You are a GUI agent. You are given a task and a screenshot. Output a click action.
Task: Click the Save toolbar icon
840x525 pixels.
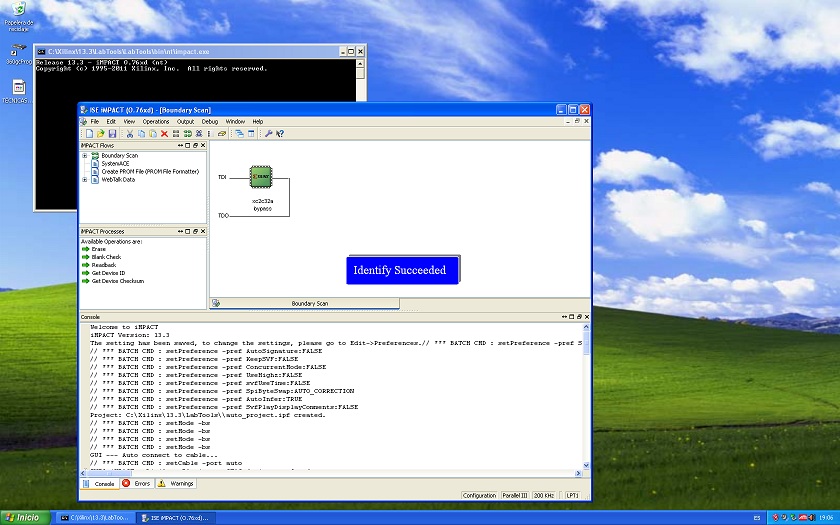(x=112, y=133)
